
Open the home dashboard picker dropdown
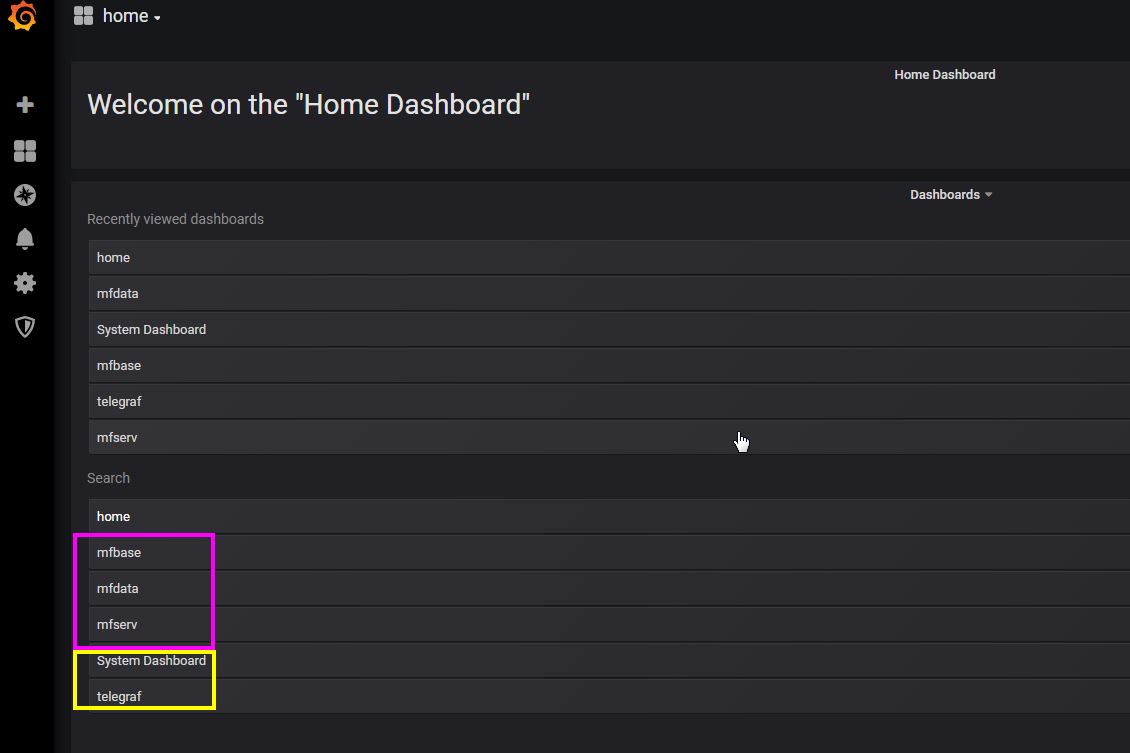(x=131, y=16)
